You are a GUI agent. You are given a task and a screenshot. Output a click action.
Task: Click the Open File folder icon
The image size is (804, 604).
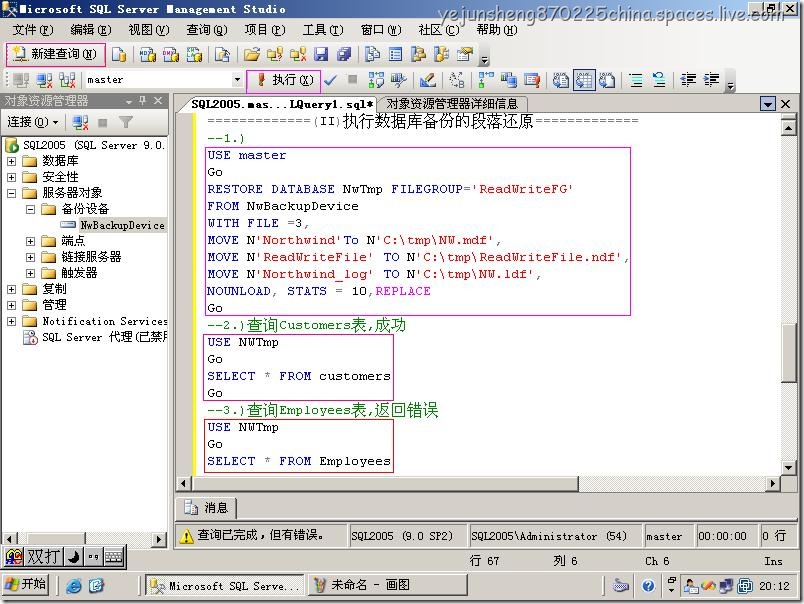click(251, 54)
